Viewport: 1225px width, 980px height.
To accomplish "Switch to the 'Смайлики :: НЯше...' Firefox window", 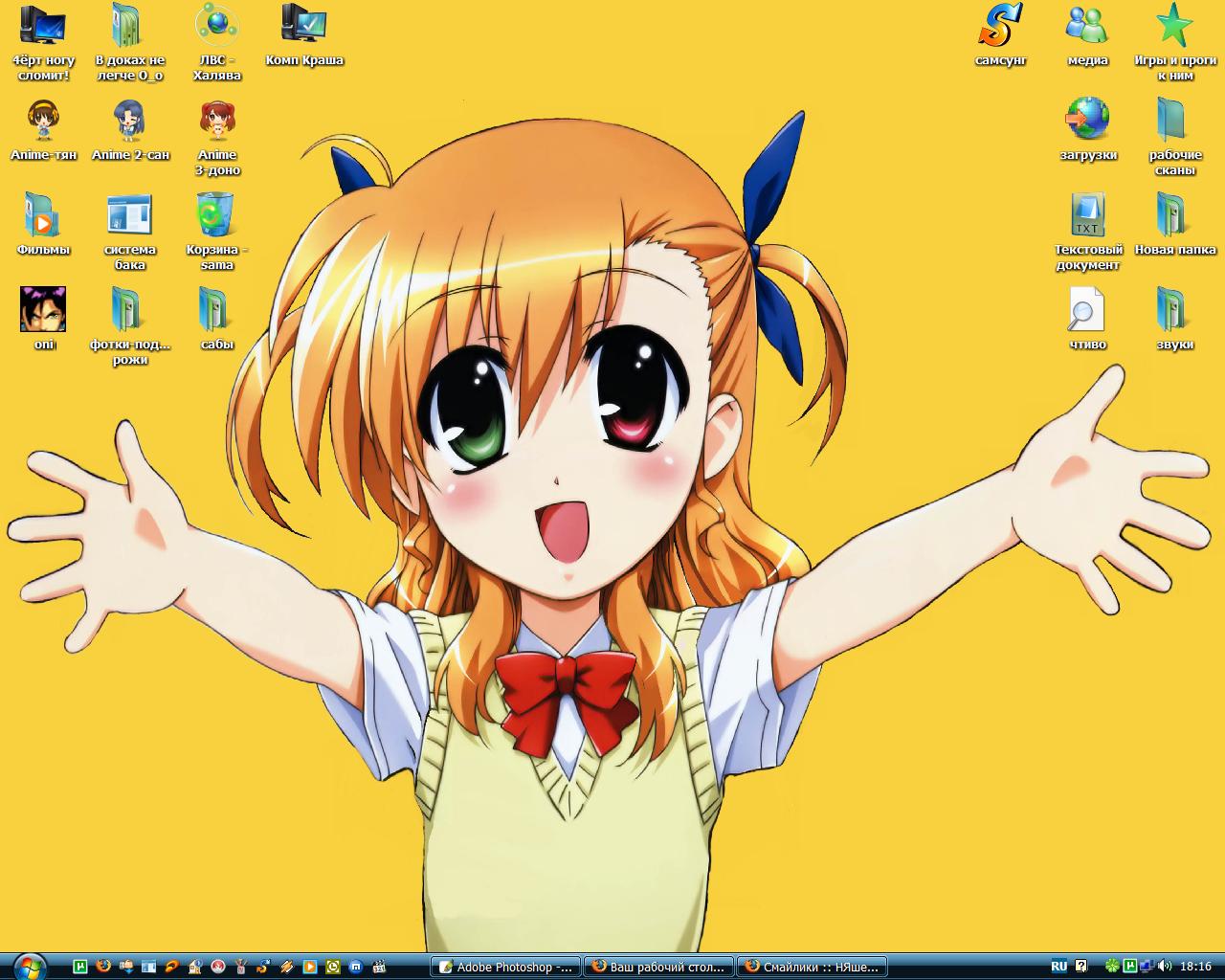I will tap(812, 967).
